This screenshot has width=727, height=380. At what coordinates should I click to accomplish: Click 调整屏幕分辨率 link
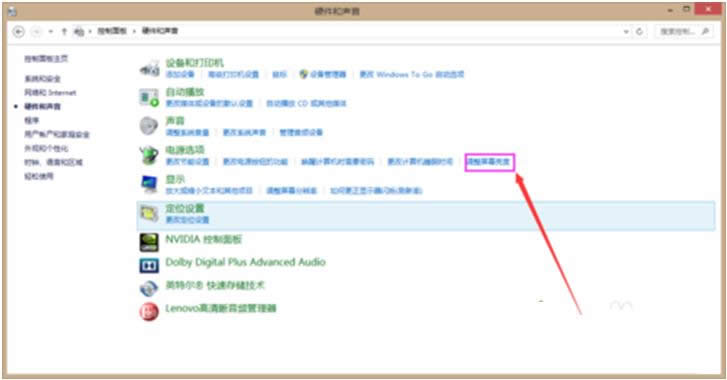292,190
